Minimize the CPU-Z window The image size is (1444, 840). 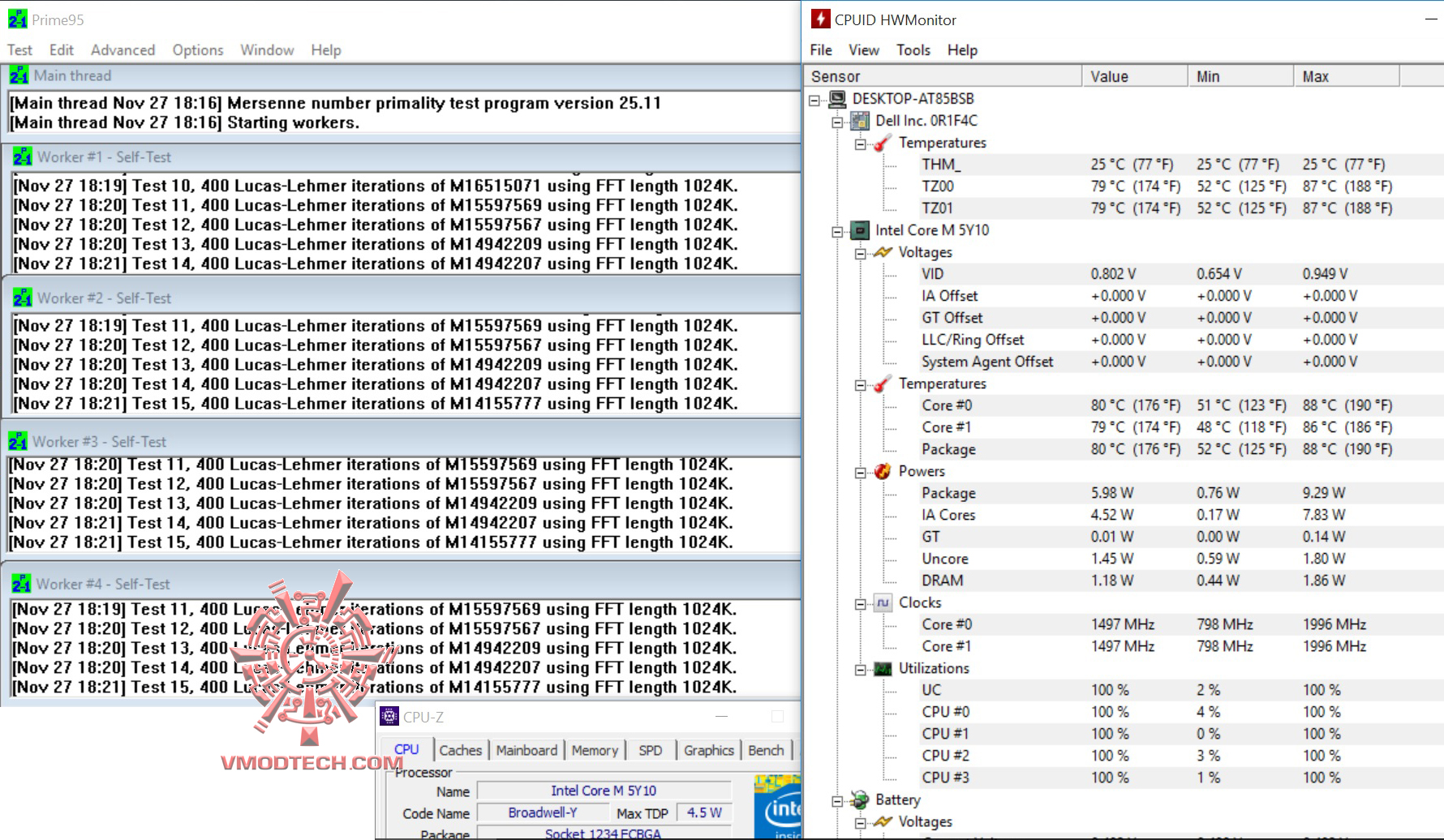tap(722, 717)
